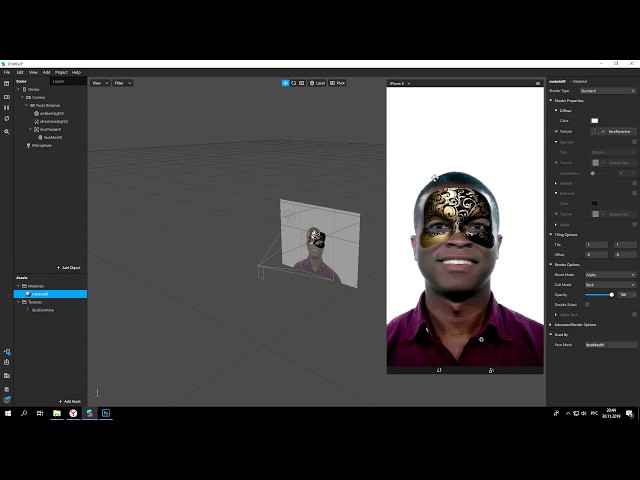Enable the Emissive checkbox

(x=634, y=193)
